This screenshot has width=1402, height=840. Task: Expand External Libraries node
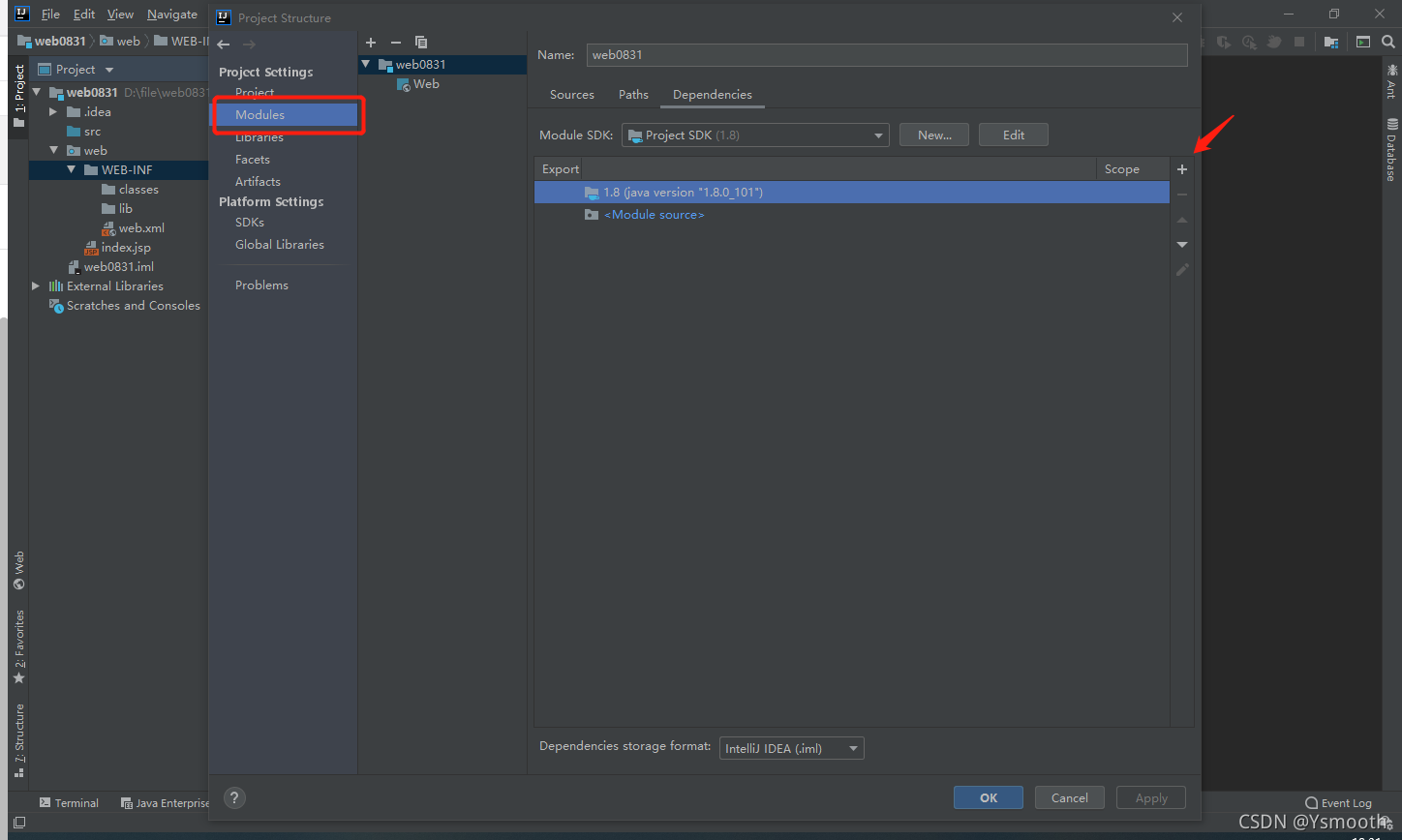[x=36, y=286]
